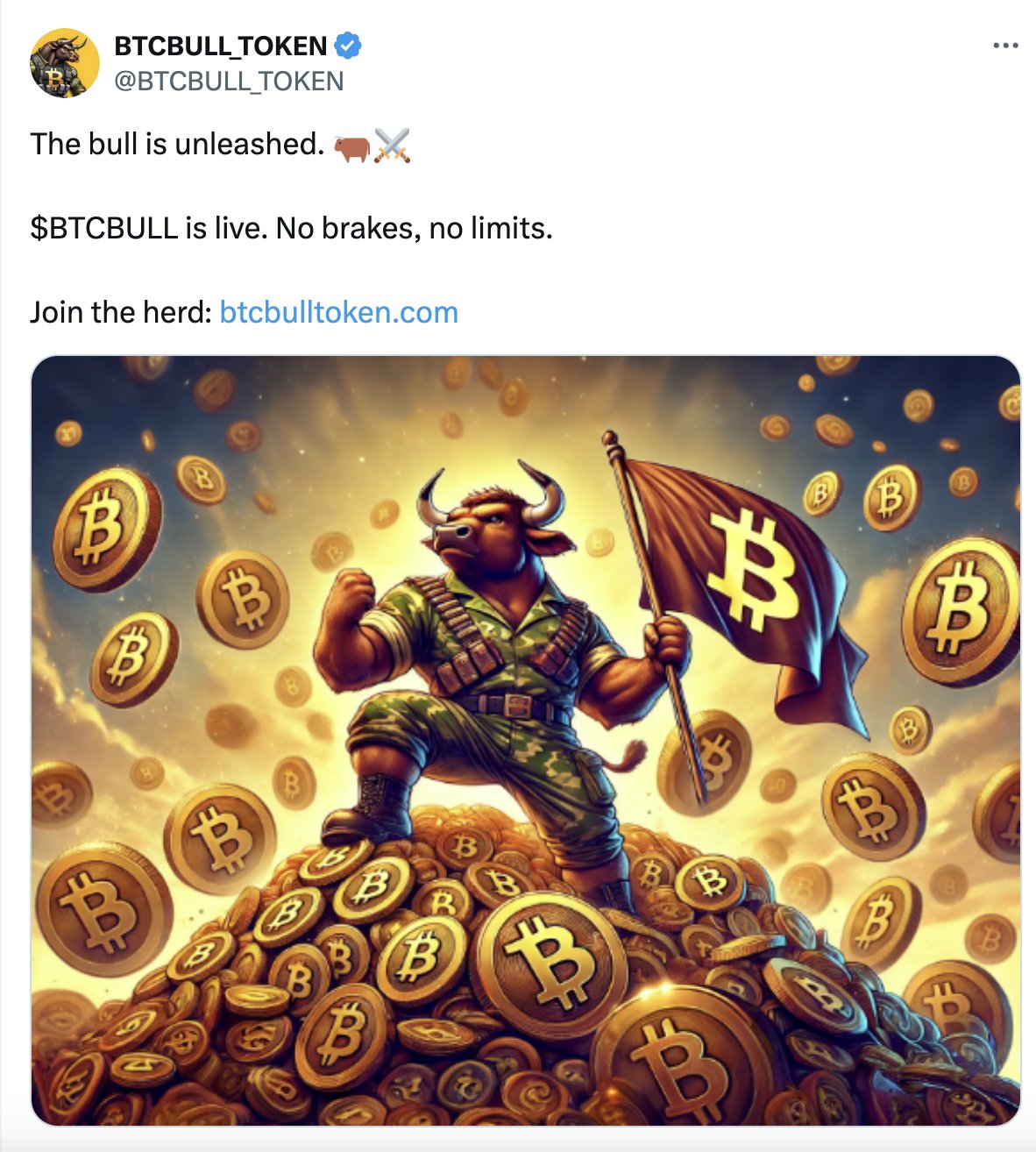This screenshot has width=1036, height=1152.
Task: Open the btcbulltoken.com link
Action: point(339,312)
